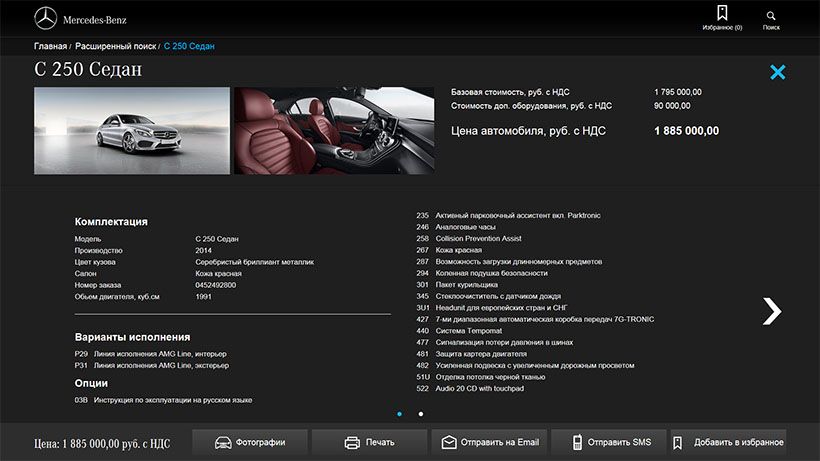This screenshot has height=461, width=820.
Task: Click the camera icon on Фотографии button
Action: [x=223, y=442]
